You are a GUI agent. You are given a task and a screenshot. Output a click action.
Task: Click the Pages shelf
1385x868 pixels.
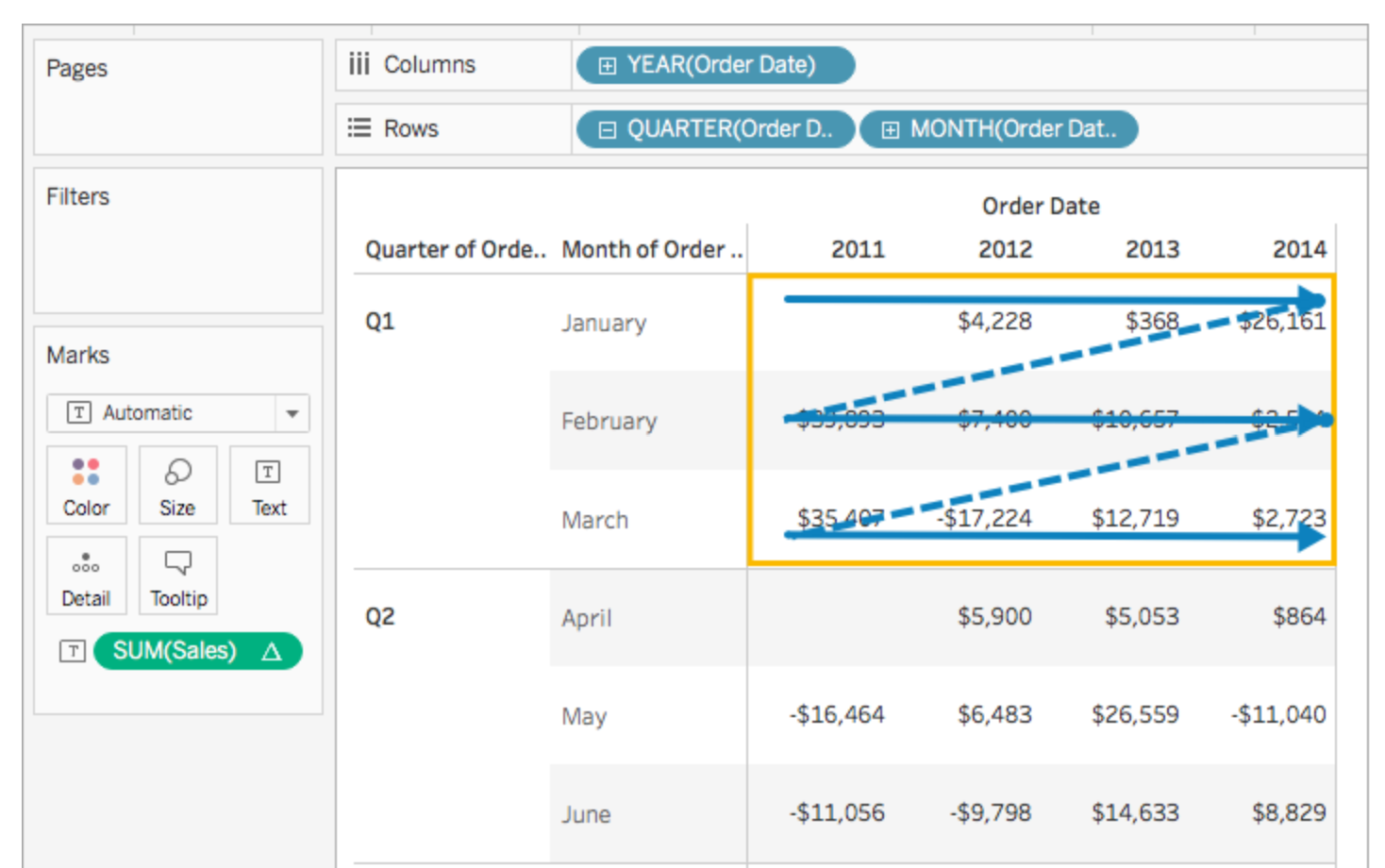[178, 97]
